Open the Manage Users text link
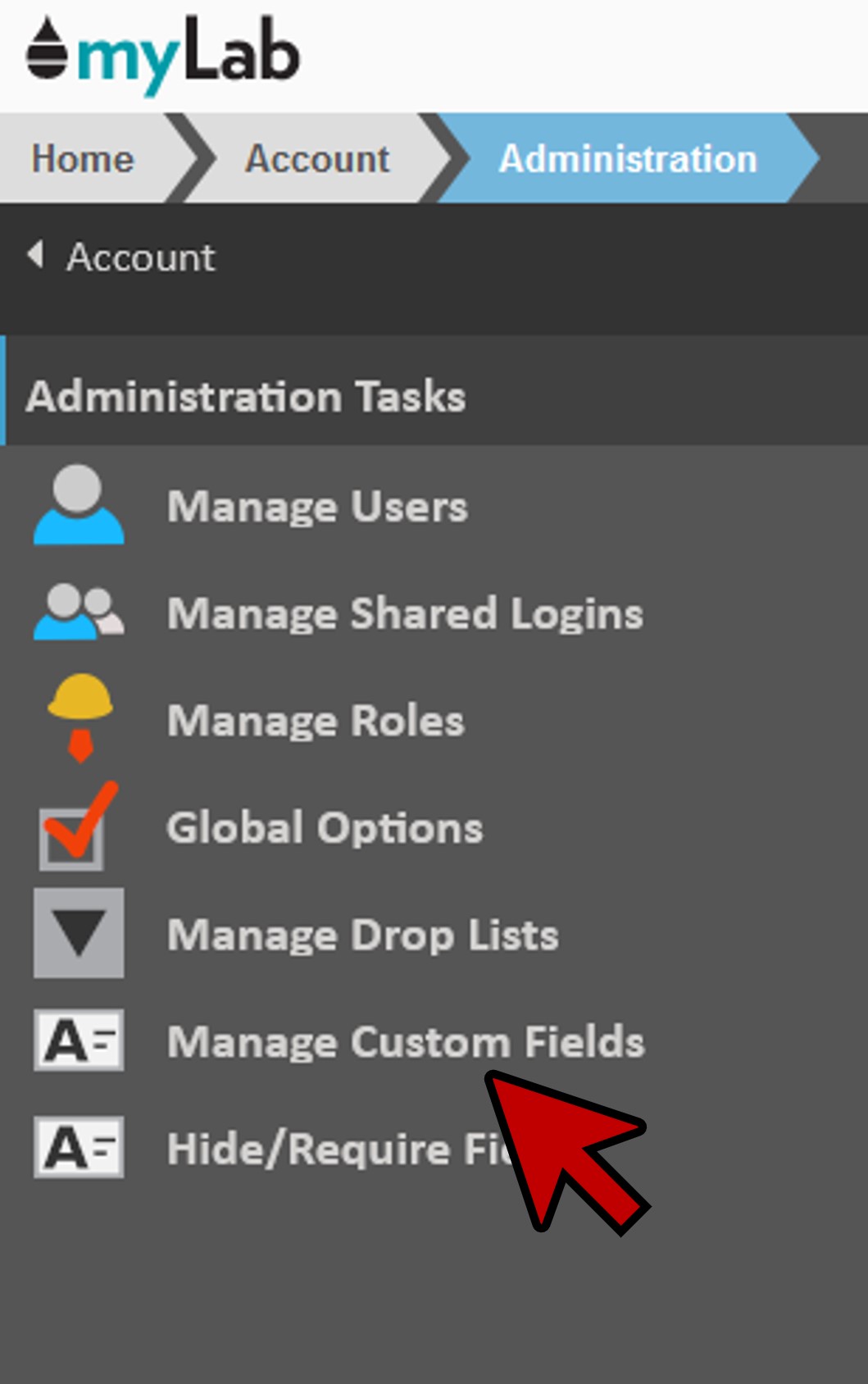 (317, 507)
